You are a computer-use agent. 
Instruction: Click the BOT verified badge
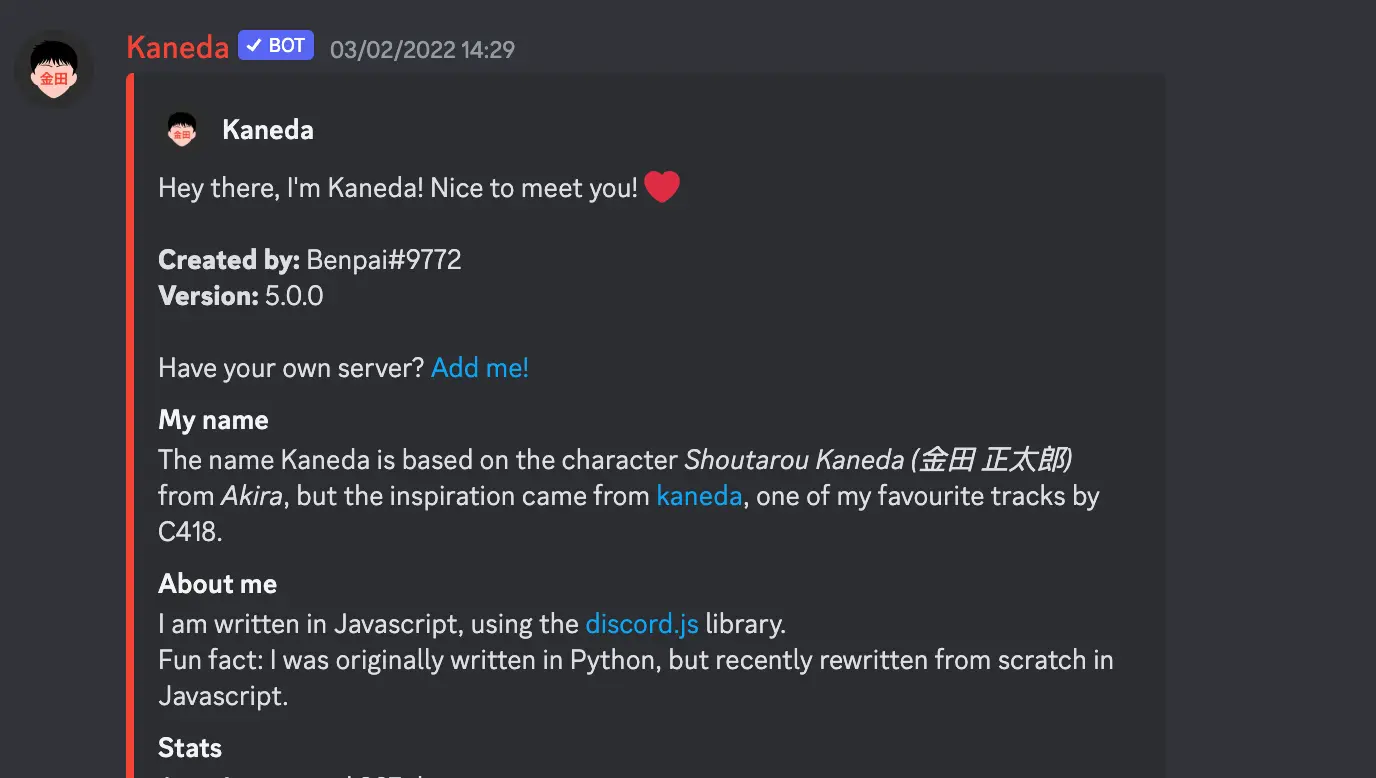click(x=276, y=46)
